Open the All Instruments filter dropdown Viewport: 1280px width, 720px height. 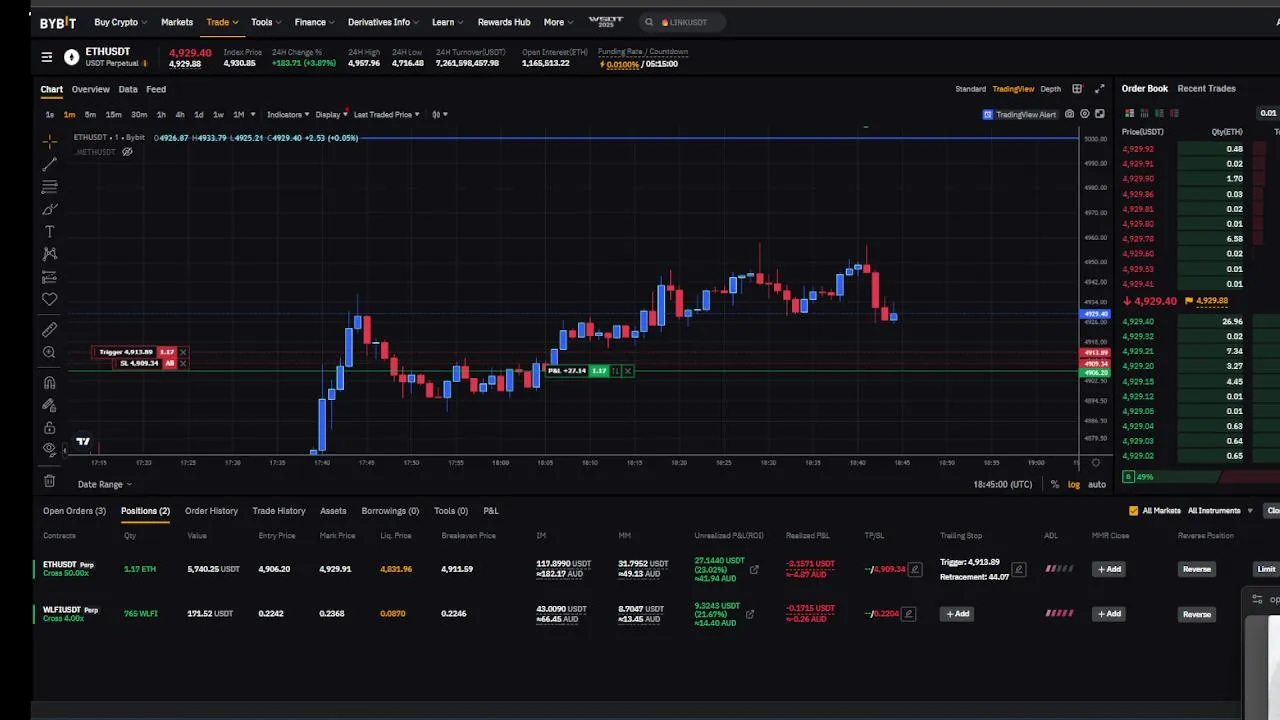pos(1220,511)
